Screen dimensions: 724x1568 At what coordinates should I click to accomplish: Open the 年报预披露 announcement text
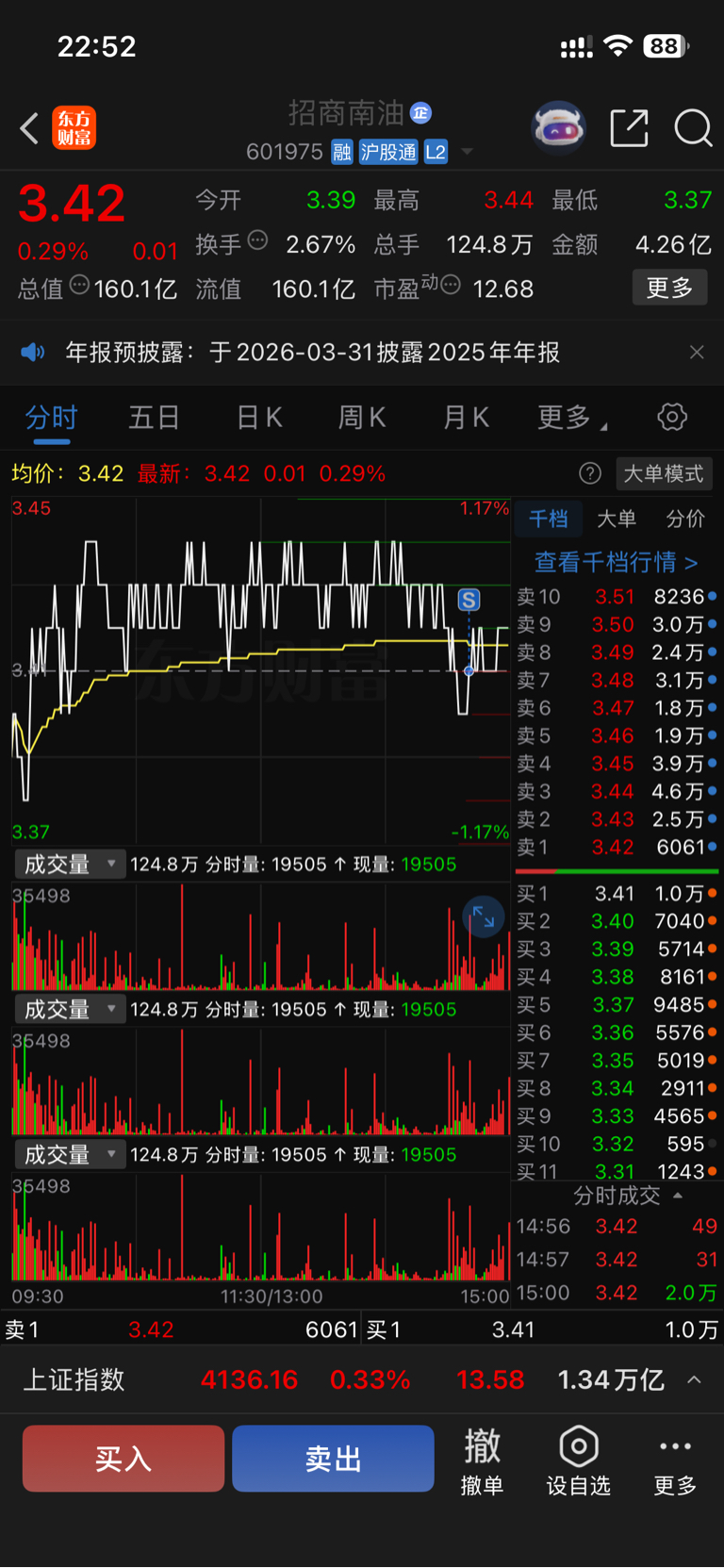click(313, 353)
